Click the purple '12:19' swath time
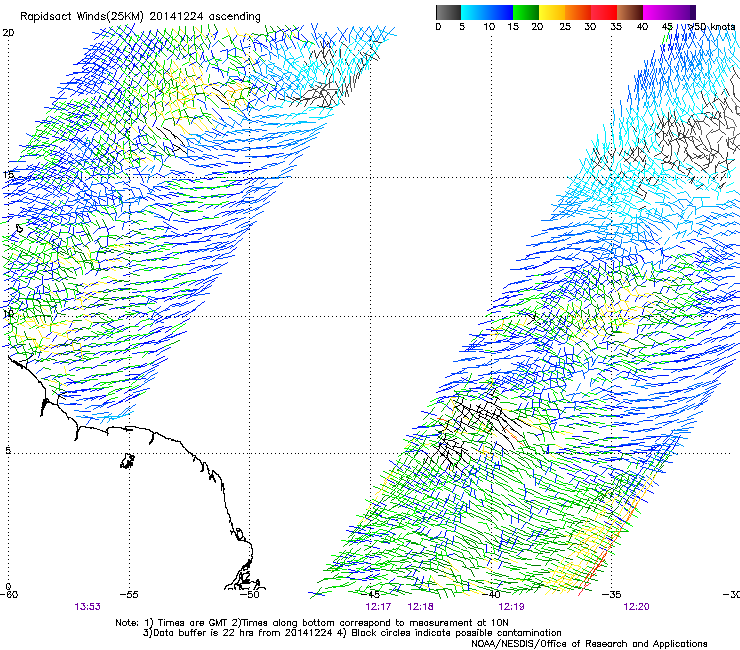 (x=512, y=607)
